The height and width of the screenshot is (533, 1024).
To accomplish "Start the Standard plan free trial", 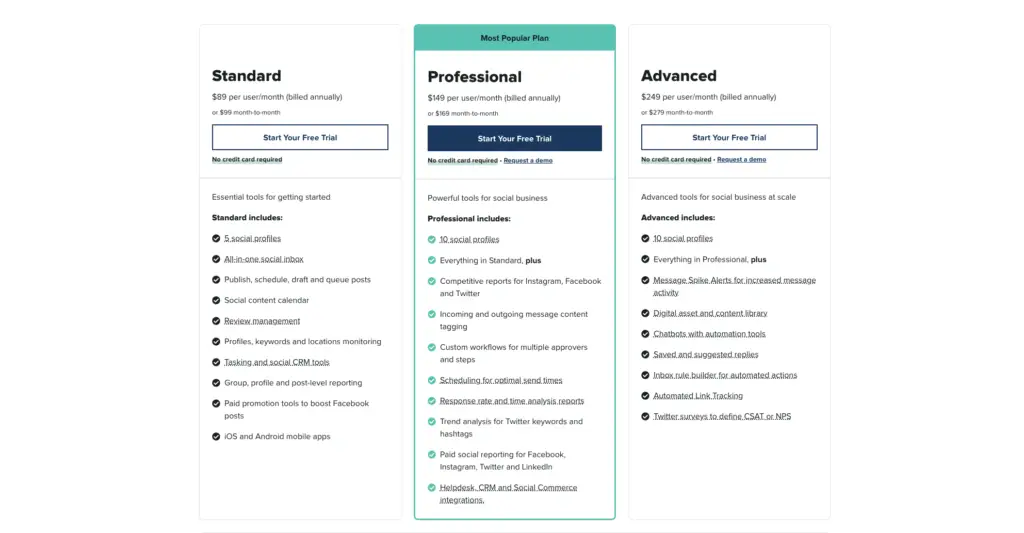I will click(x=300, y=137).
